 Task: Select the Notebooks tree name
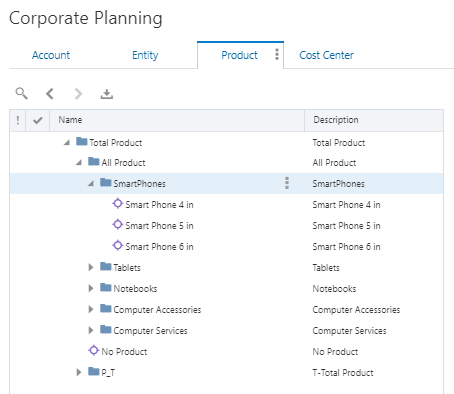[x=135, y=289]
